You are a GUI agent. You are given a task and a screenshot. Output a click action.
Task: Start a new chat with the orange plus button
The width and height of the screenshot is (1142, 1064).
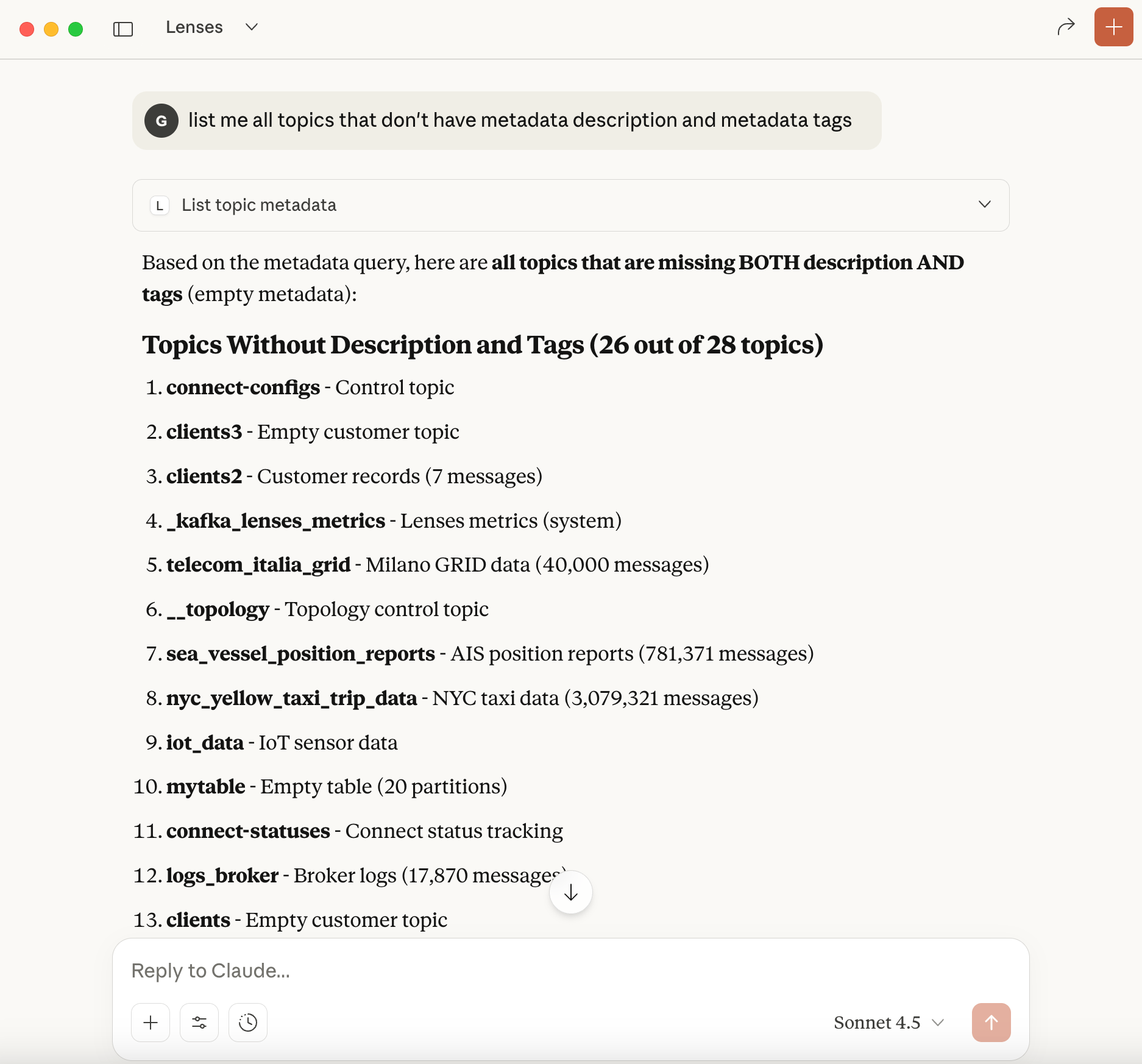1113,27
